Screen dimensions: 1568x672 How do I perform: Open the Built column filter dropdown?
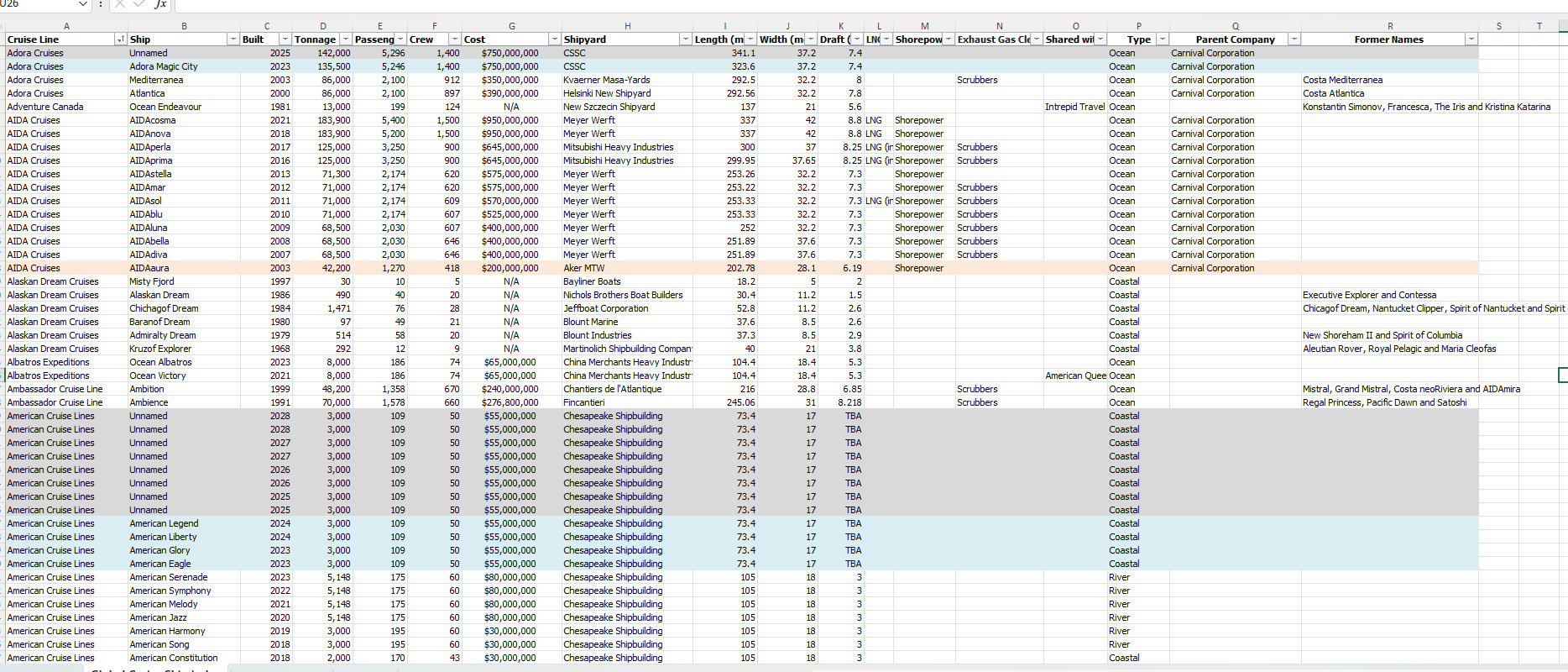[285, 39]
